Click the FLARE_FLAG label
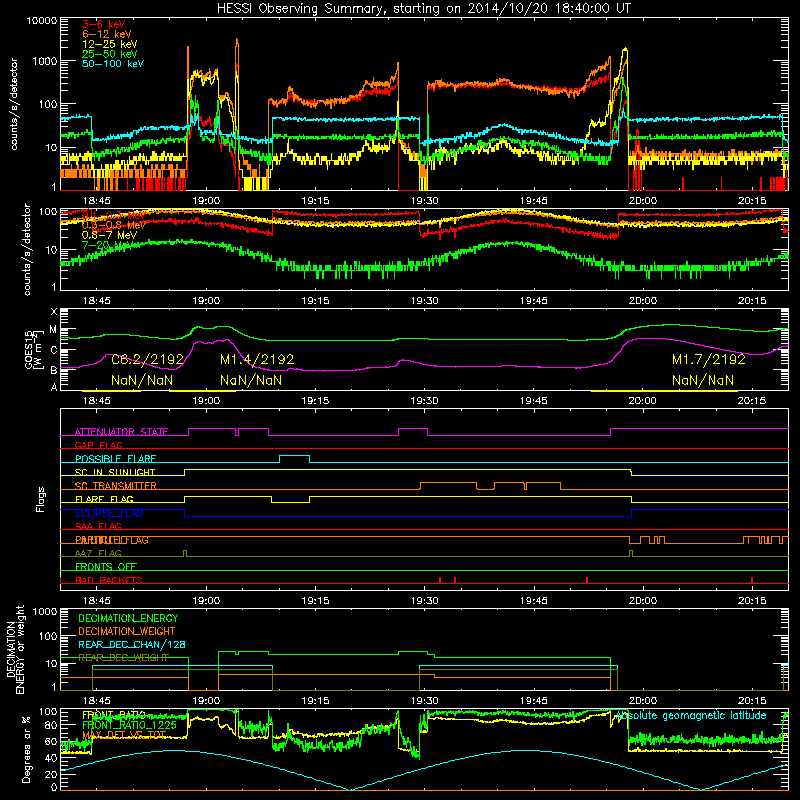 (x=104, y=499)
